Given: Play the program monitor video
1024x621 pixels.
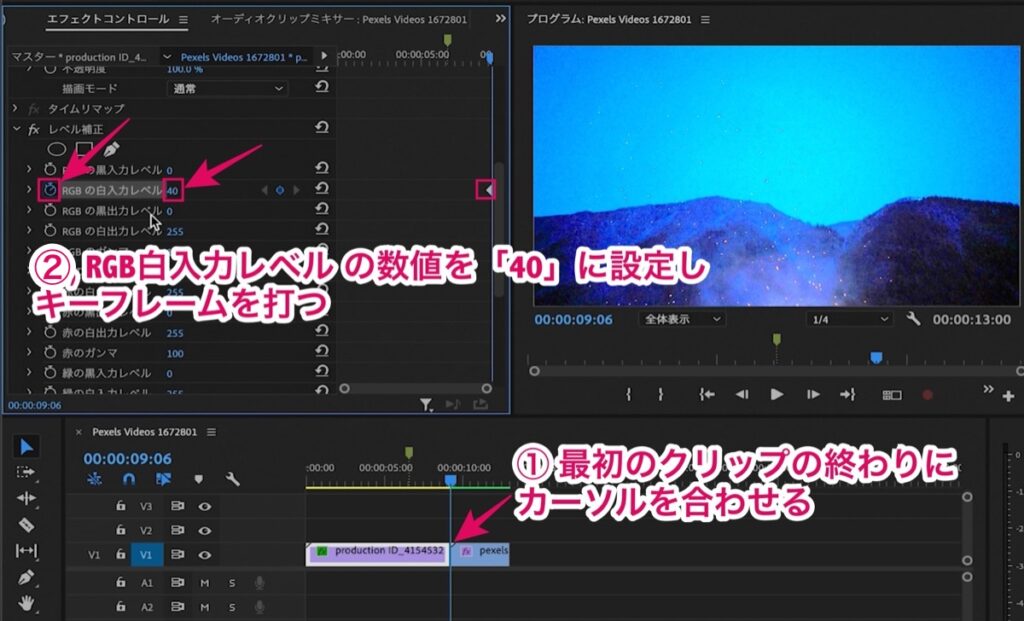Looking at the screenshot, I should pos(776,394).
